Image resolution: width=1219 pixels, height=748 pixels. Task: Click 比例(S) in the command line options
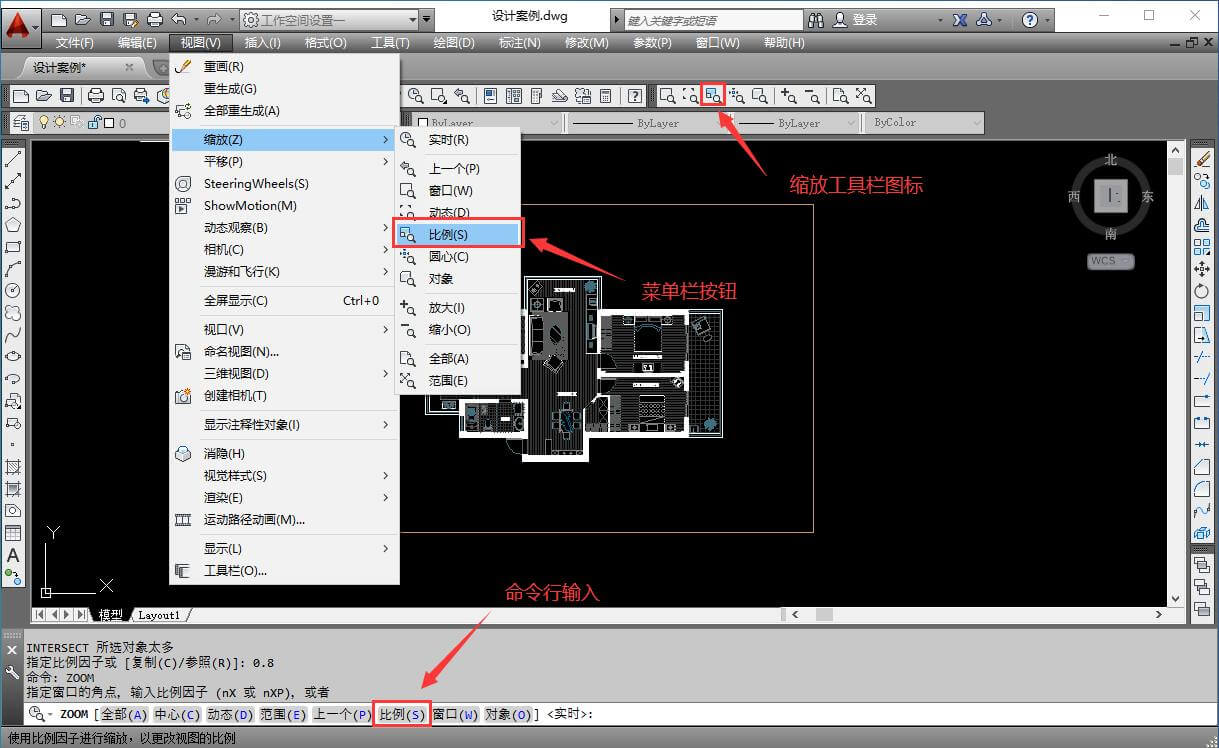point(401,714)
